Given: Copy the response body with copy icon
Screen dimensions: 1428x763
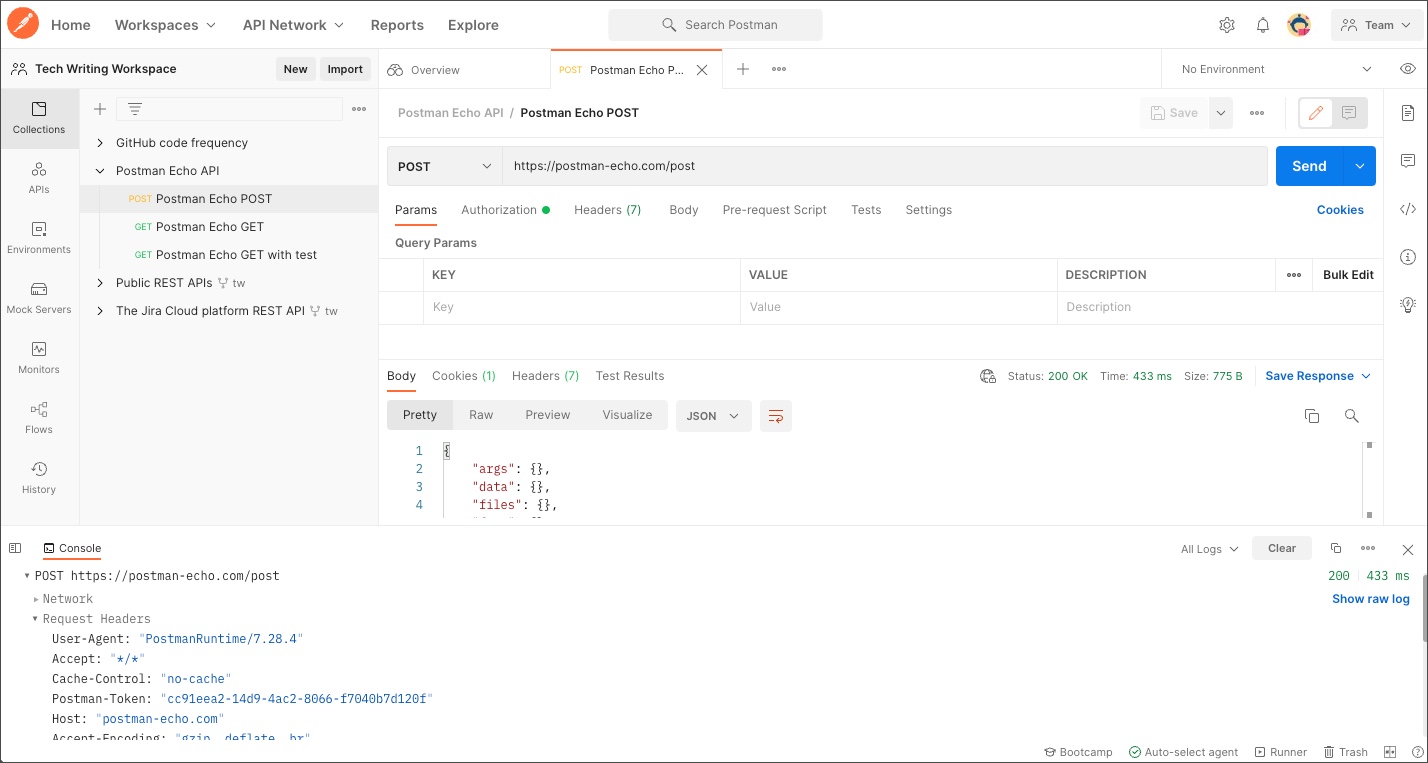Looking at the screenshot, I should tap(1312, 416).
